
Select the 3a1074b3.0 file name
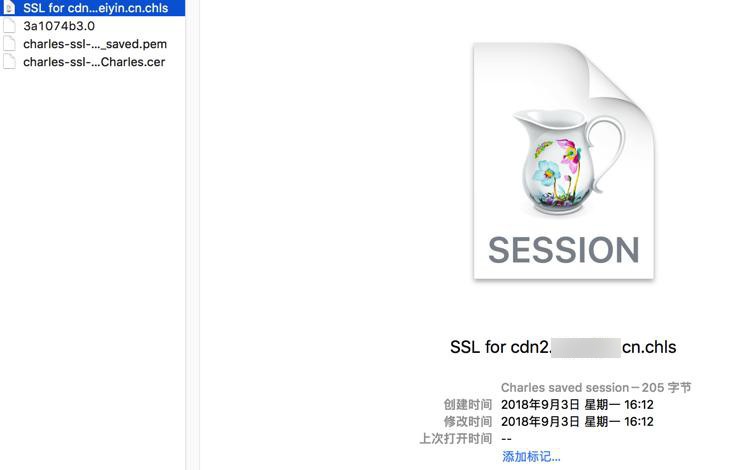59,26
